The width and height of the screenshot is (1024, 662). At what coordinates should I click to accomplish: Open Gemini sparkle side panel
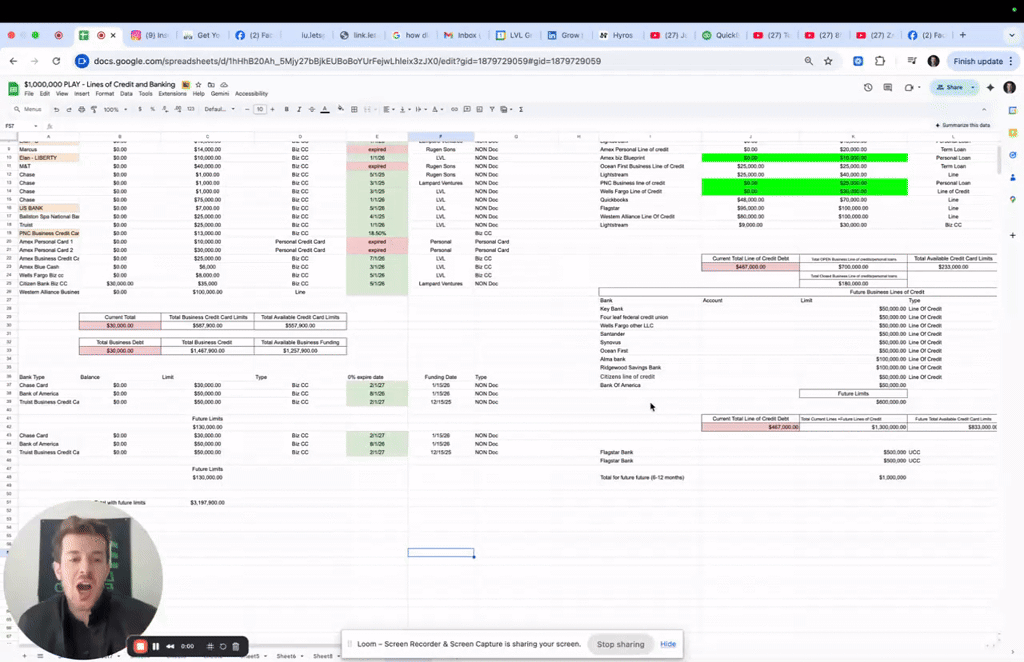point(991,87)
